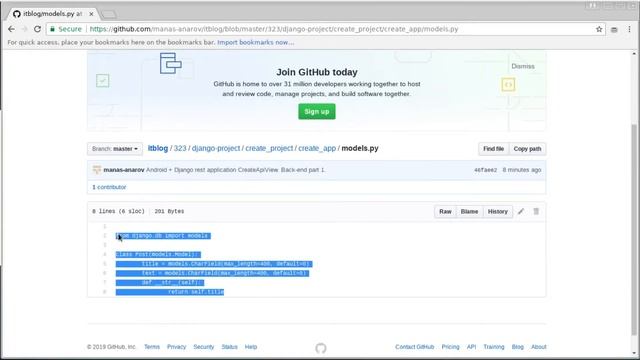Click the scrollbar down arrow
Image resolution: width=640 pixels, height=360 pixels.
634,353
